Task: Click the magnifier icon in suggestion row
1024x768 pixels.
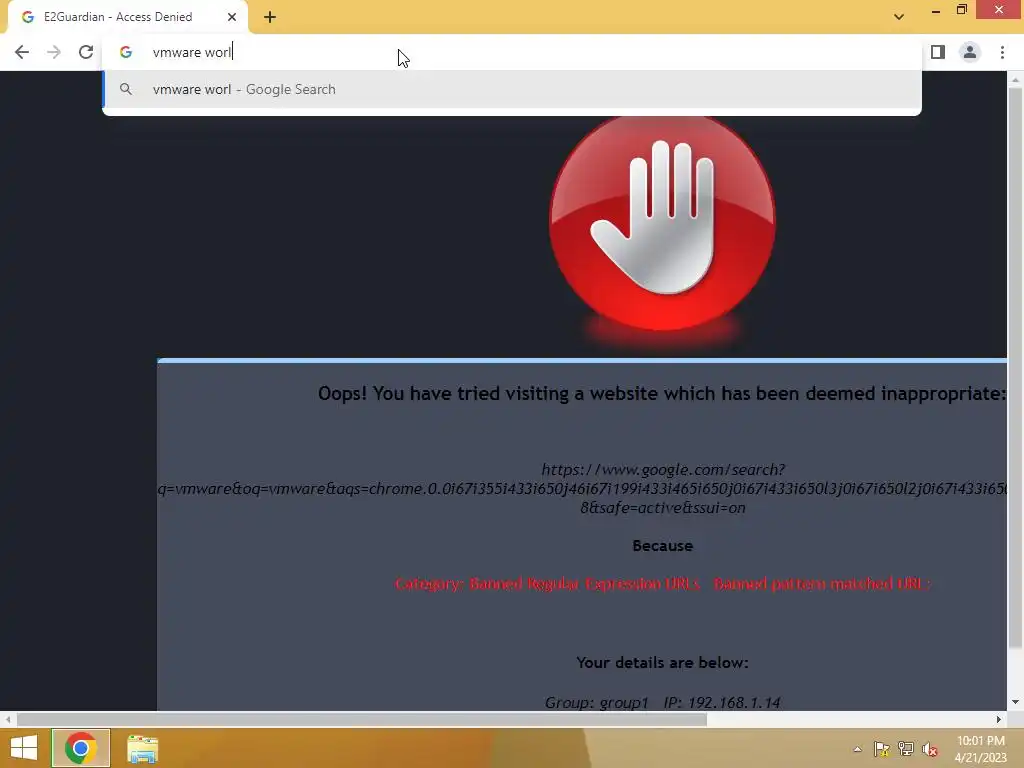Action: tap(126, 89)
